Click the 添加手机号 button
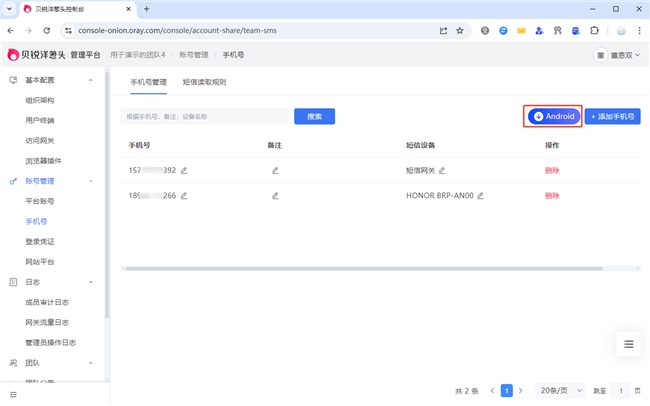Viewport: 650px width, 406px height. [612, 116]
